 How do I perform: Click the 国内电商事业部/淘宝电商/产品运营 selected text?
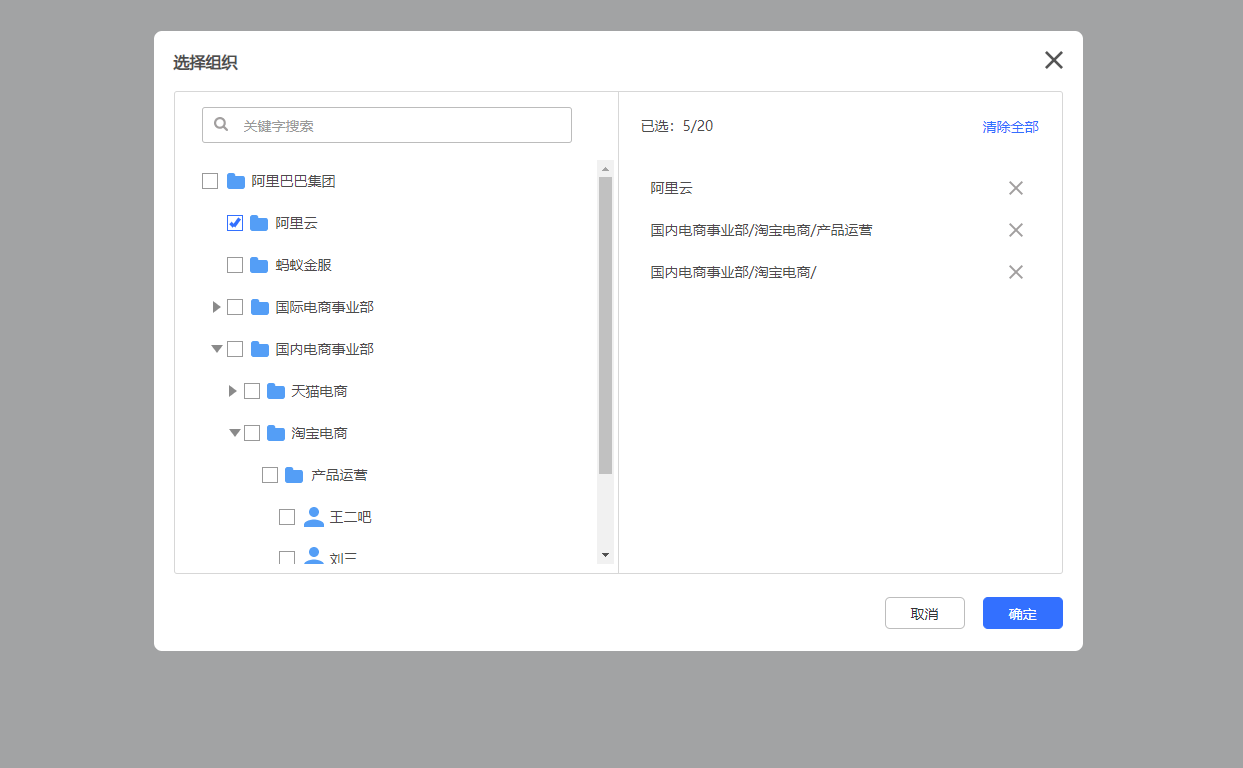click(x=761, y=230)
